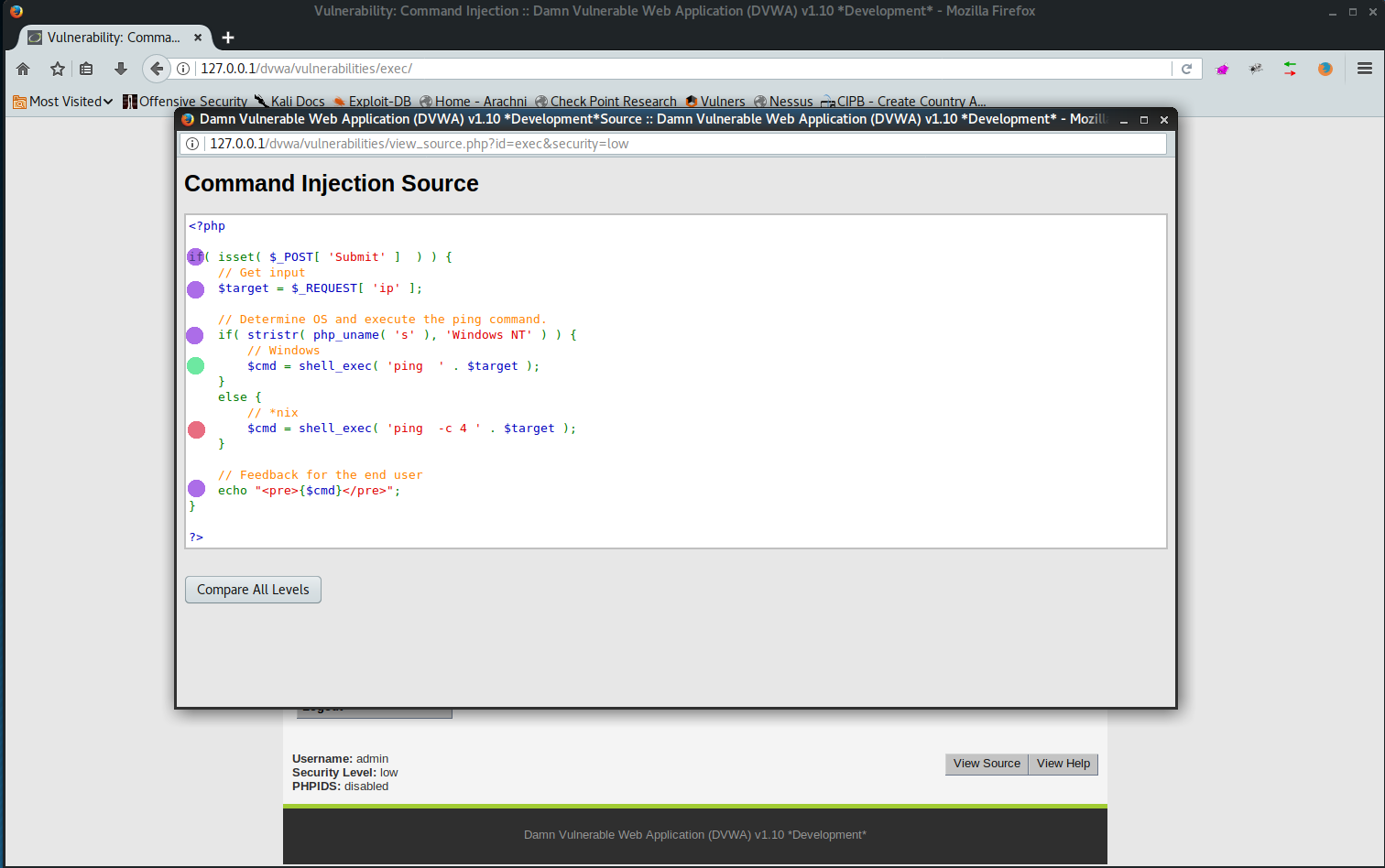Click the Command Injection Source heading
Screen dimensions: 1385x868
coord(332,183)
